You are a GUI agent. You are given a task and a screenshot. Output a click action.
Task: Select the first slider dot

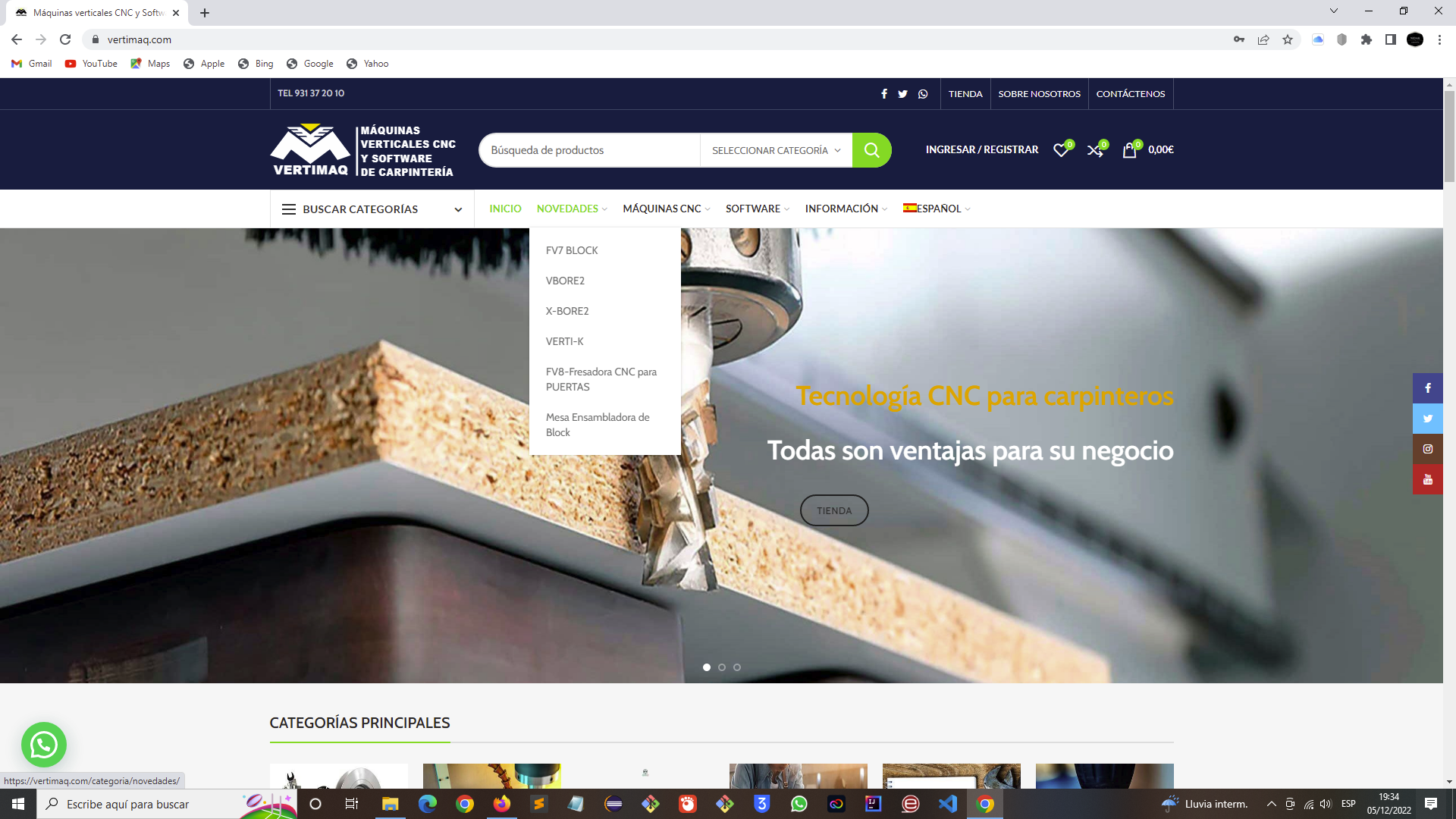pyautogui.click(x=707, y=667)
